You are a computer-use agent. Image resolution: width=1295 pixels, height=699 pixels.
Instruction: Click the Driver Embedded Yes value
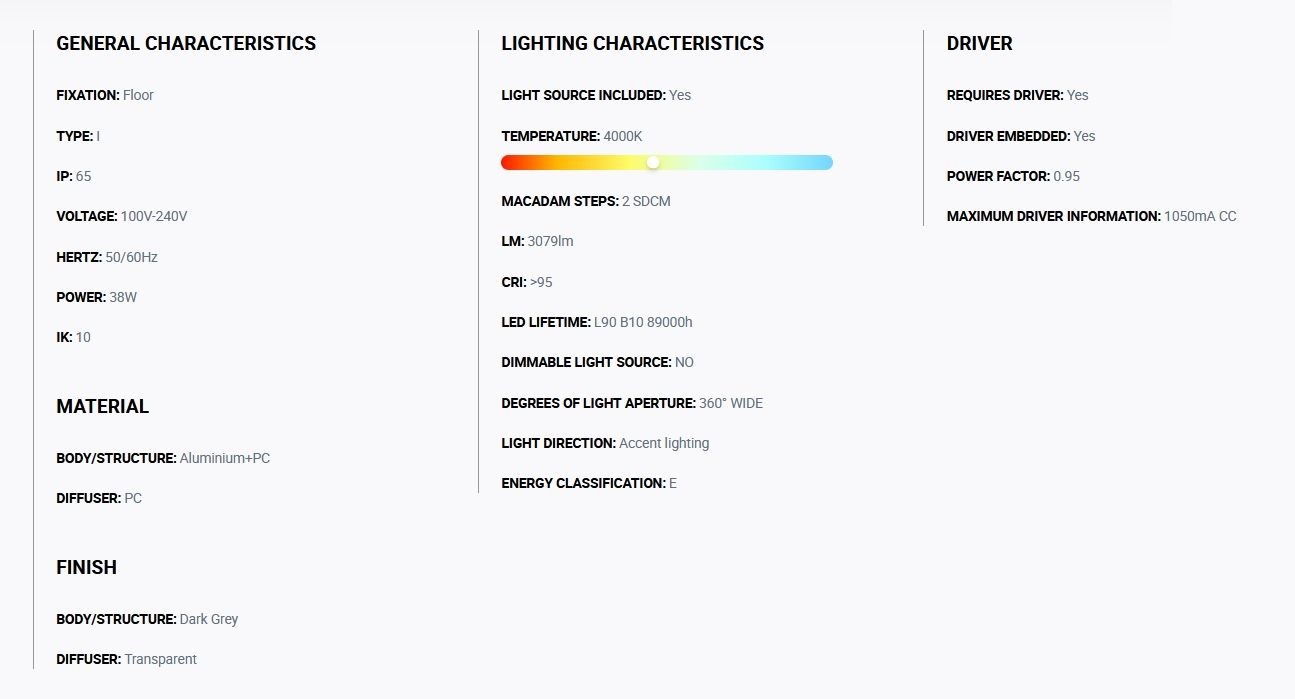1085,136
